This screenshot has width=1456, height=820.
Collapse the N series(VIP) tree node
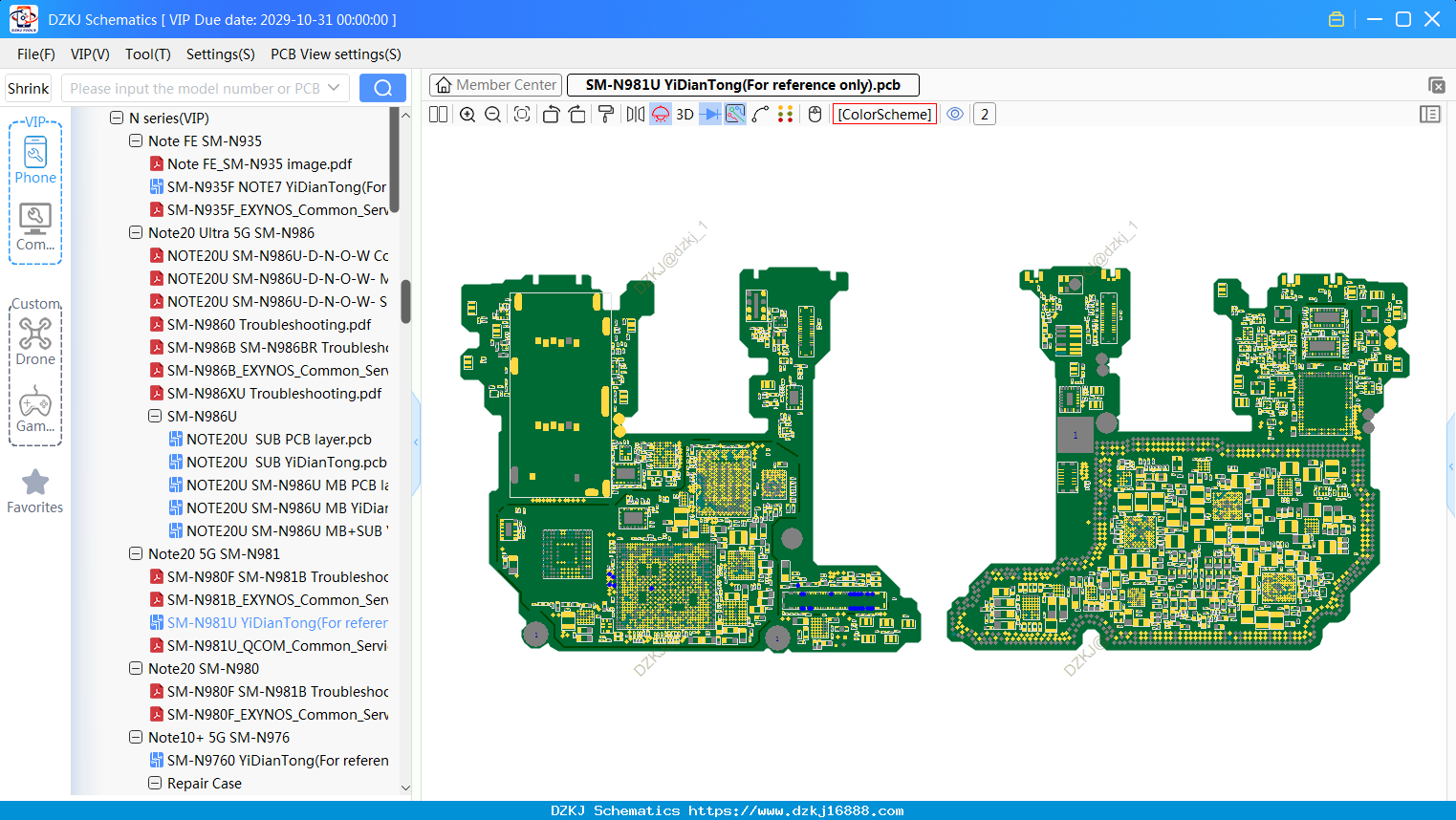(x=117, y=119)
